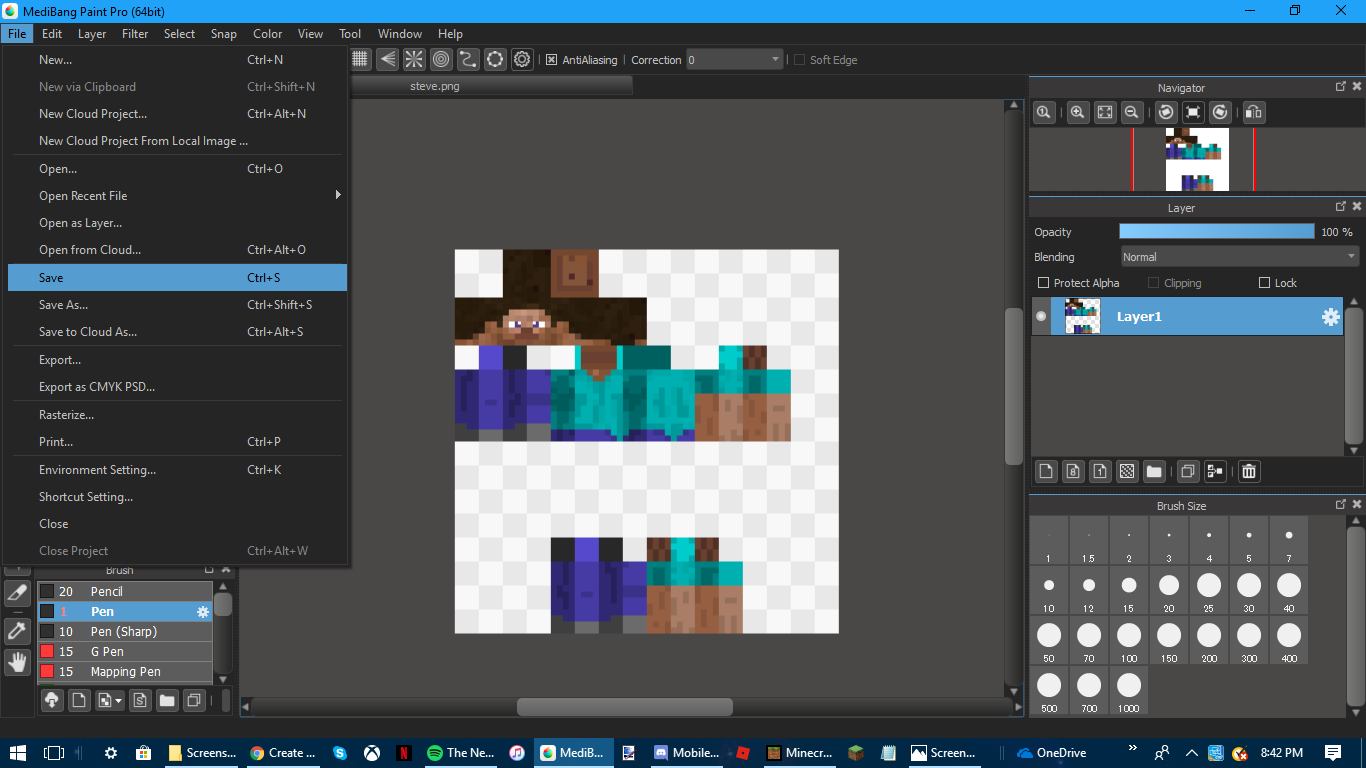1366x768 pixels.
Task: Select brush size 25 preset
Action: [1208, 592]
